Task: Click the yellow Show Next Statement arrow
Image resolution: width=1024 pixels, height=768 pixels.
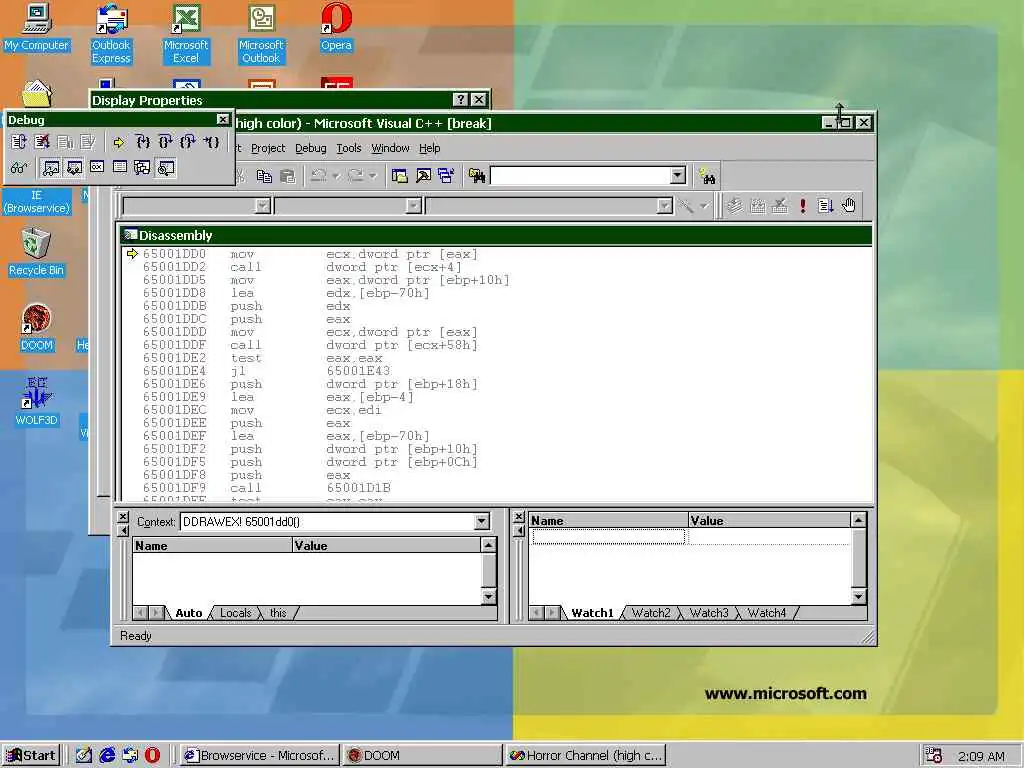Action: [118, 142]
